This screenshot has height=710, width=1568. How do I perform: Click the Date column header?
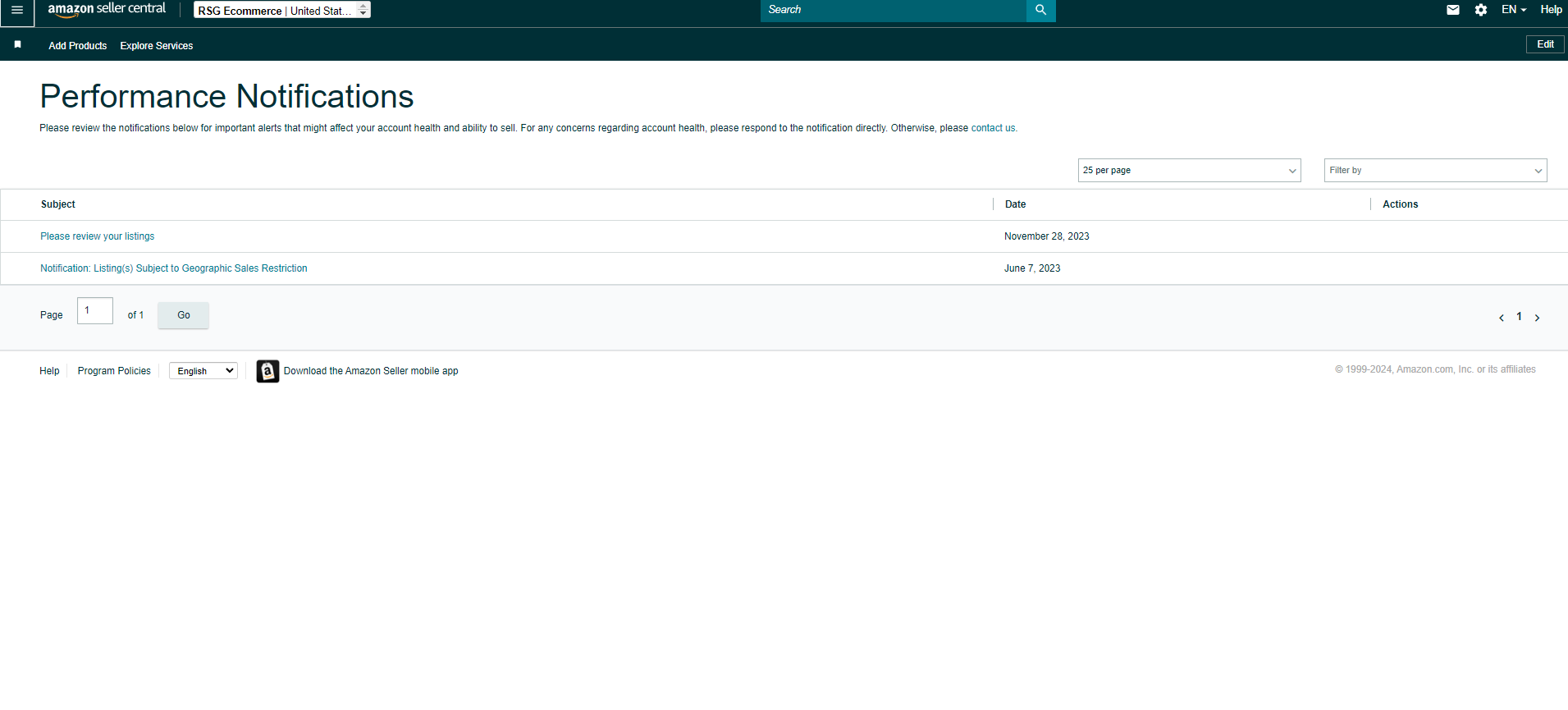click(1015, 204)
